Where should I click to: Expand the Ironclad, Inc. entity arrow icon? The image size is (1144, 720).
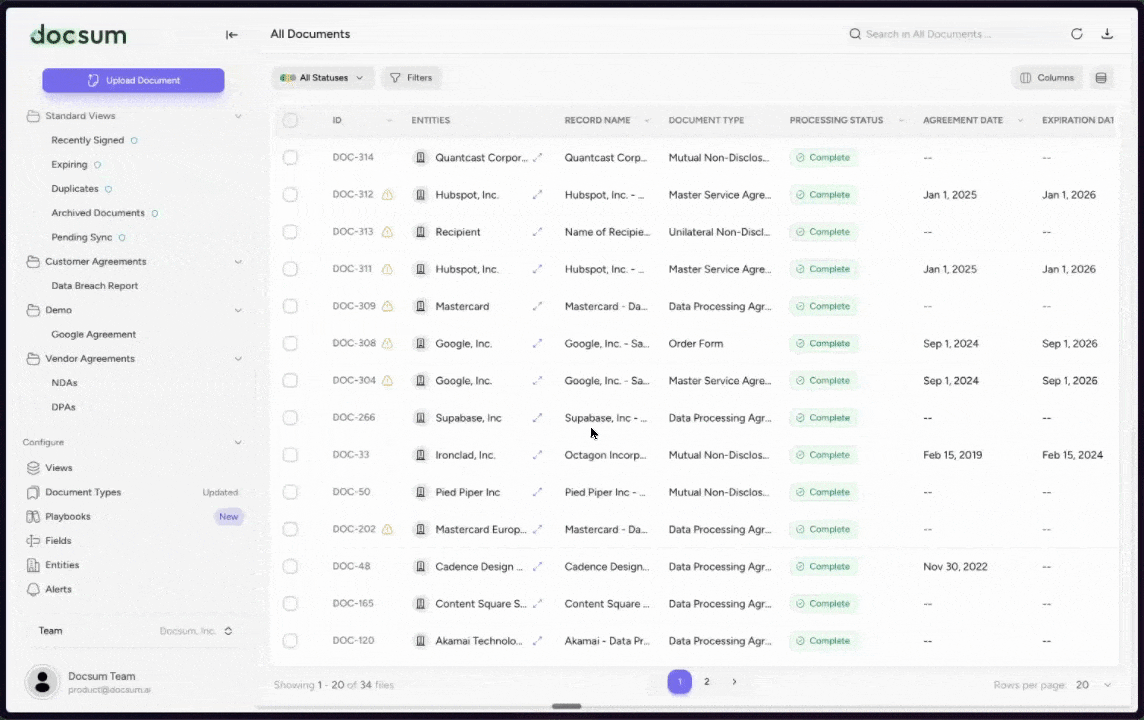[x=538, y=455]
